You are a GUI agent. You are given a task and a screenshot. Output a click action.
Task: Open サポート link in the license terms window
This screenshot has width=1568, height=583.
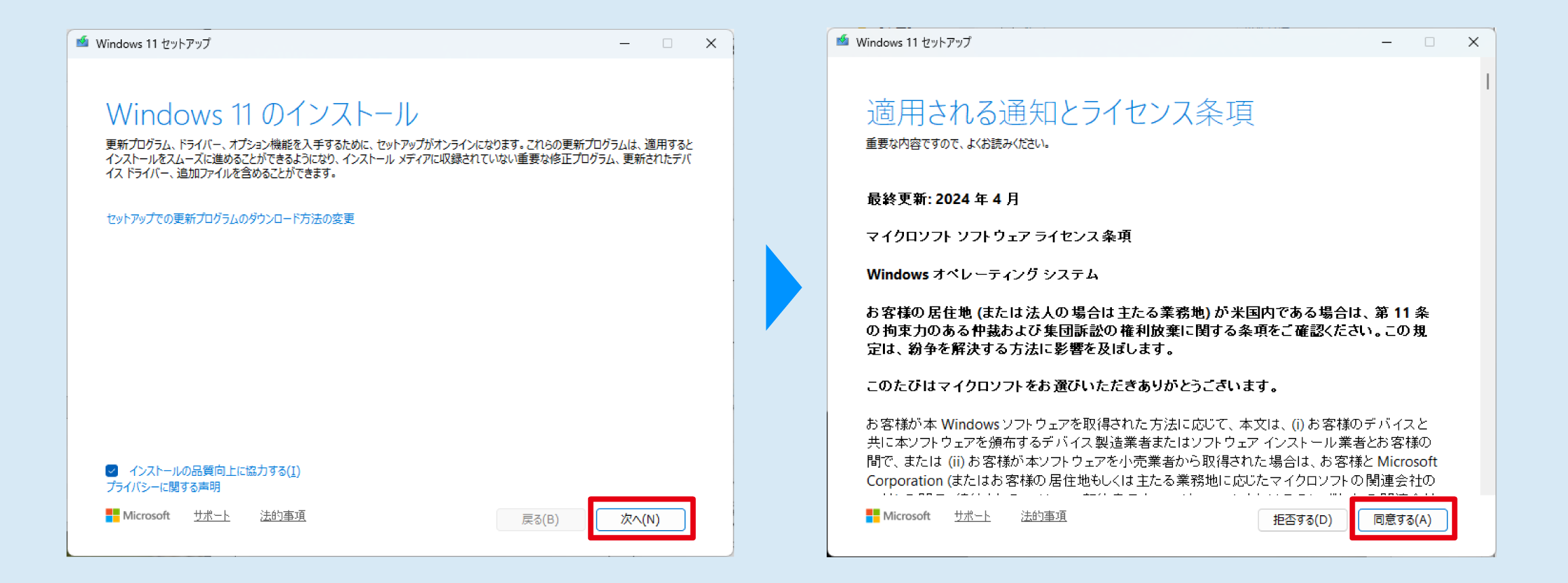click(x=972, y=516)
